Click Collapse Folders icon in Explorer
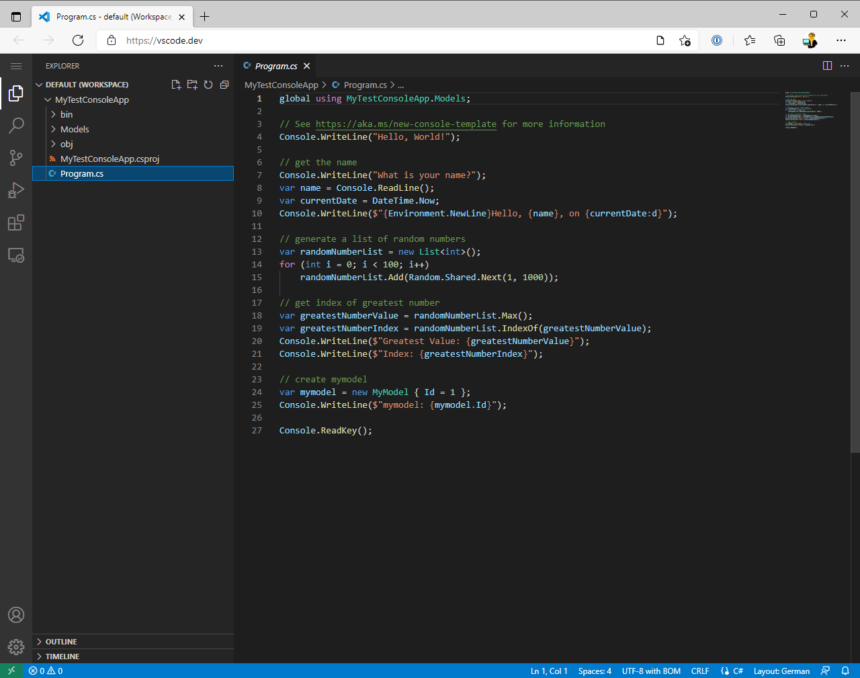 click(x=223, y=85)
